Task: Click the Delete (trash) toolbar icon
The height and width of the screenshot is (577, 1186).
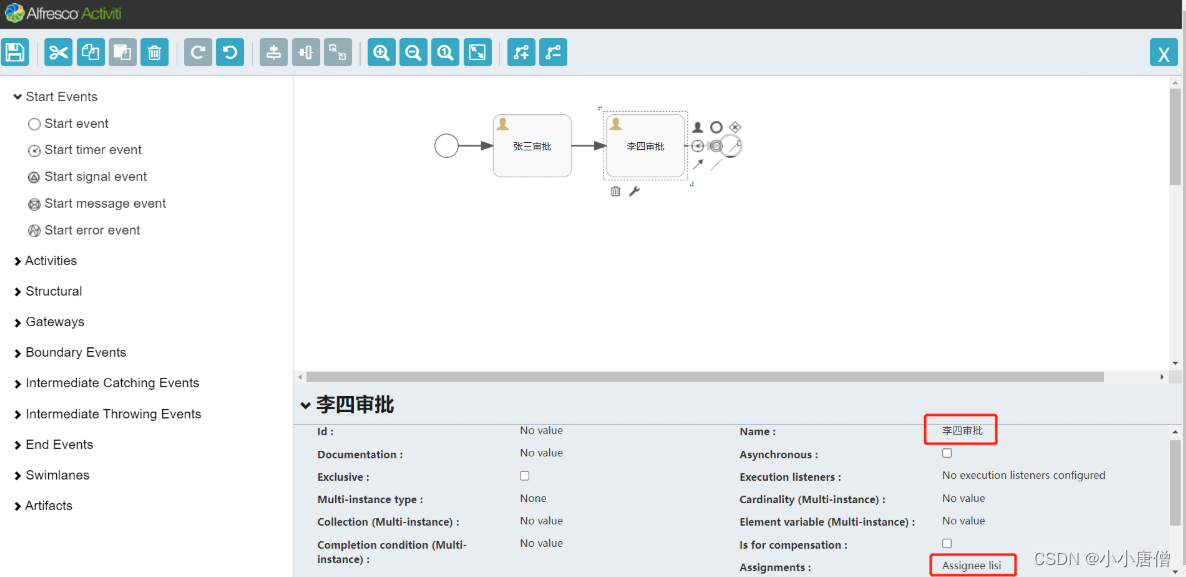Action: click(x=154, y=52)
